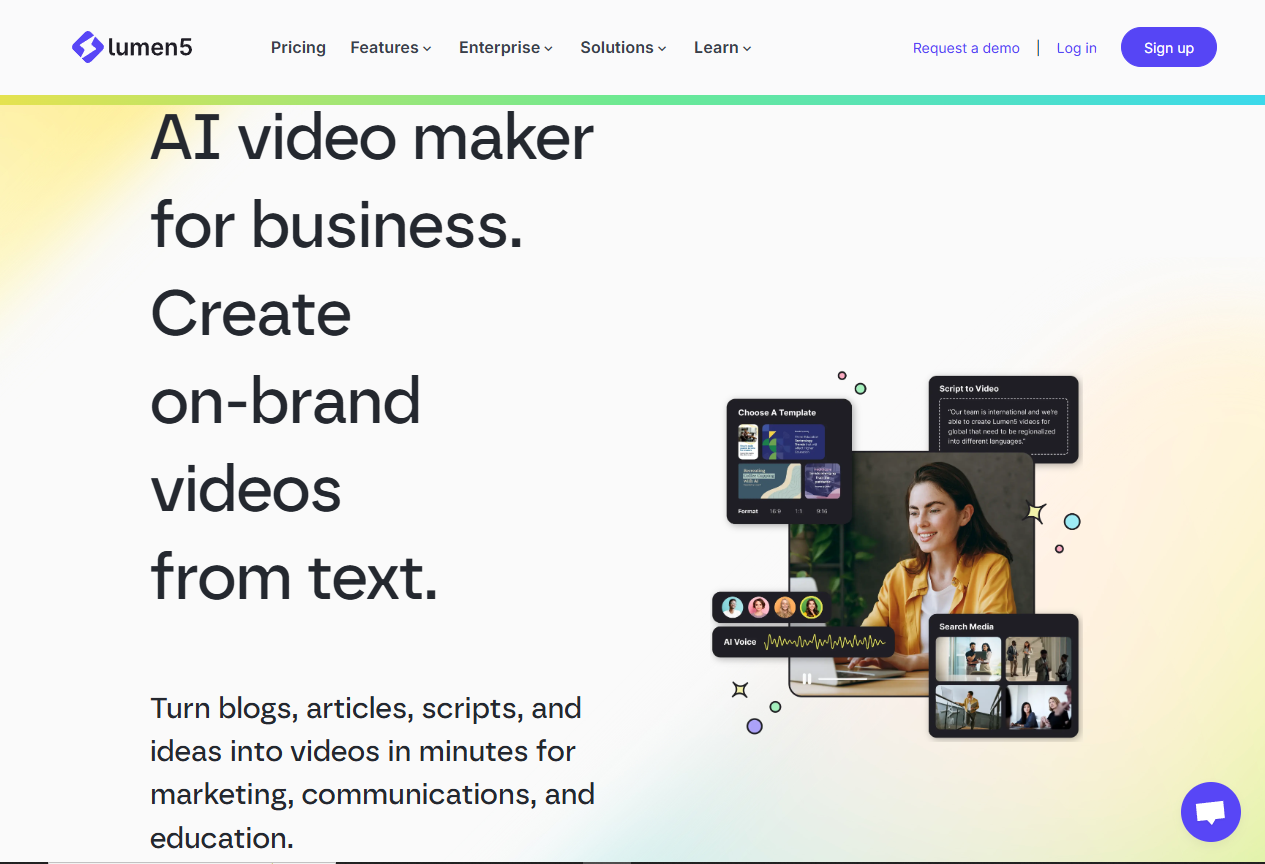Click the pause icon on the video preview
Image resolution: width=1265 pixels, height=864 pixels.
tap(807, 679)
